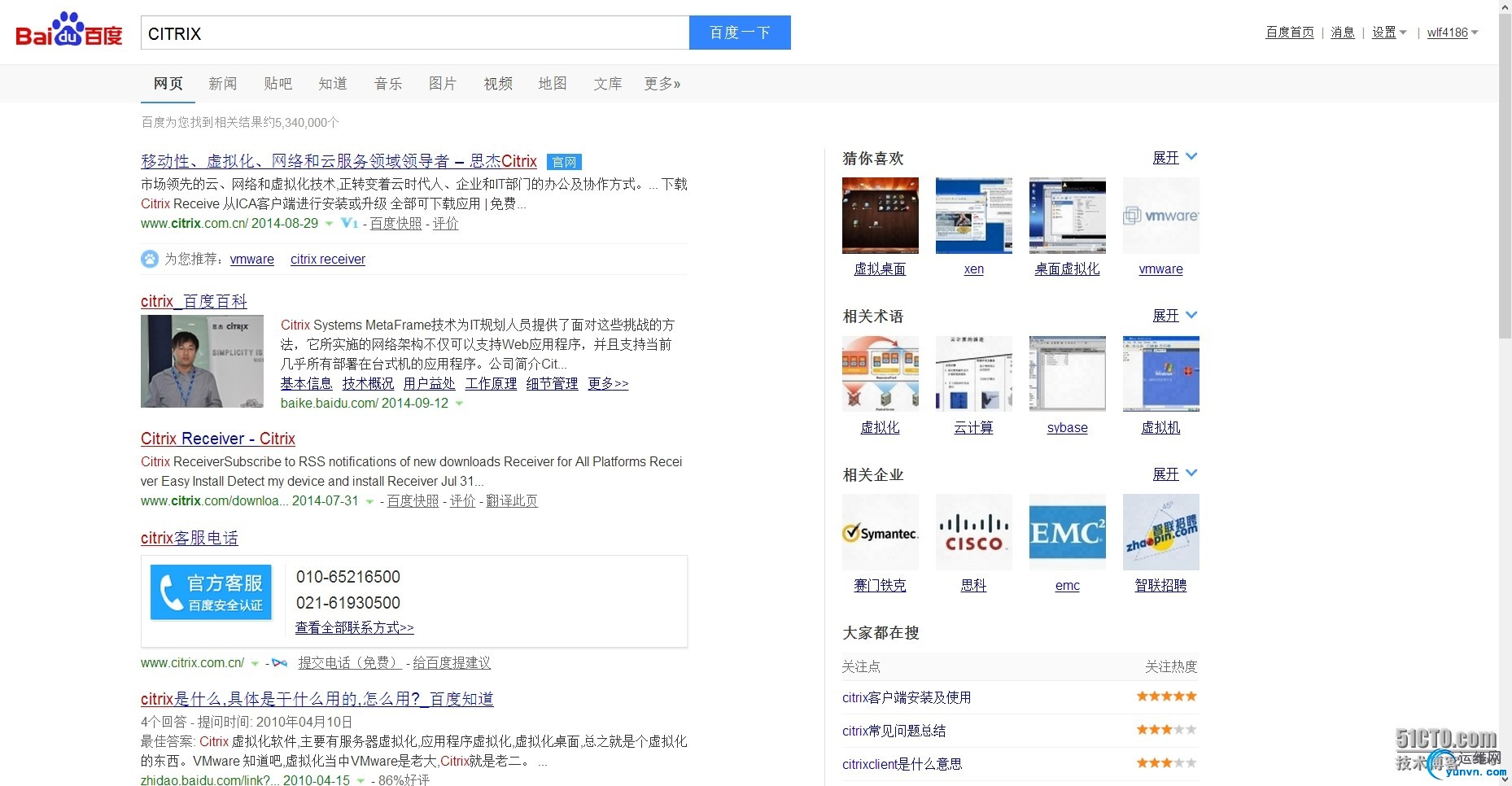Click the Symantec logo thumbnail

click(880, 532)
